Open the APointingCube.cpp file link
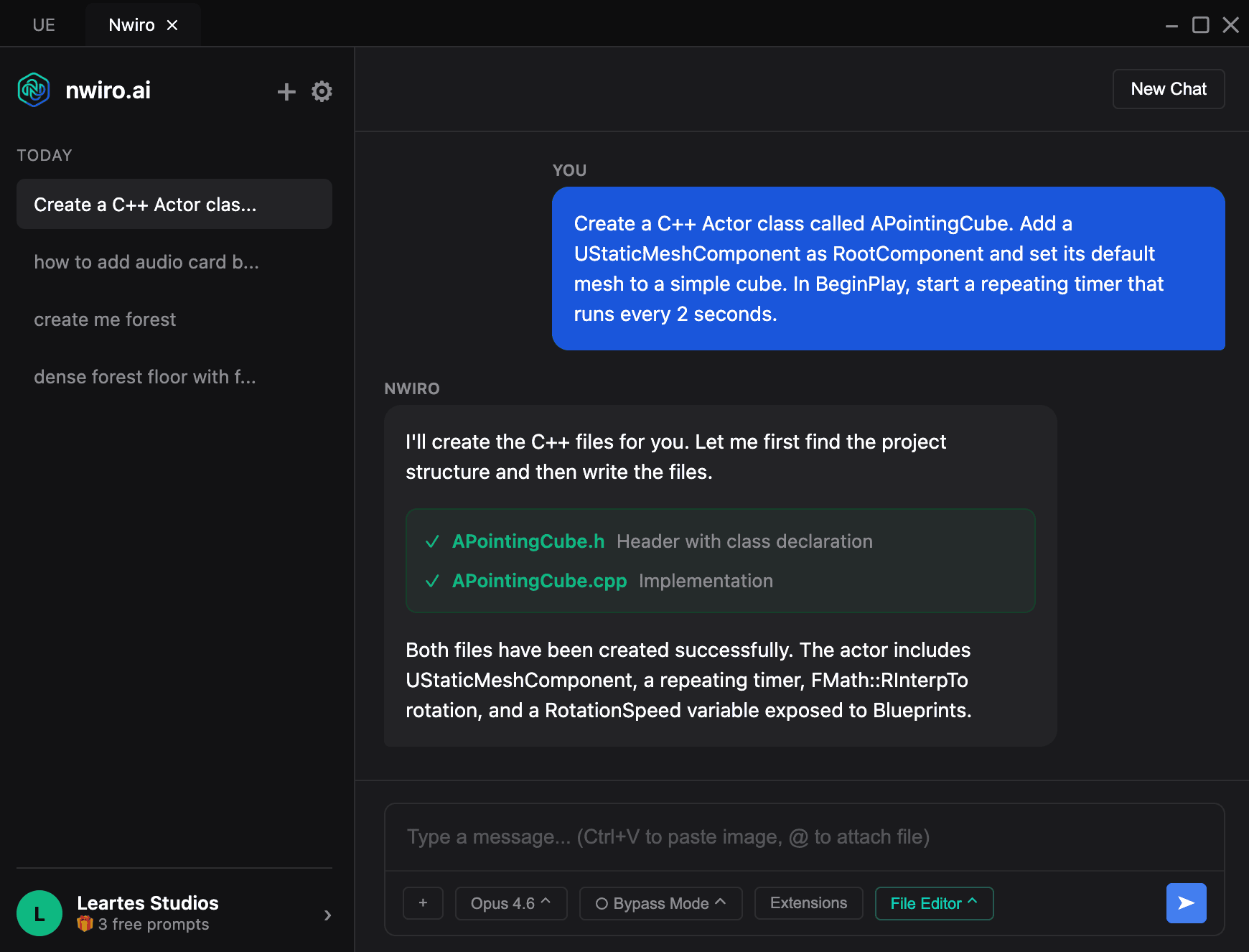The height and width of the screenshot is (952, 1249). 539,581
